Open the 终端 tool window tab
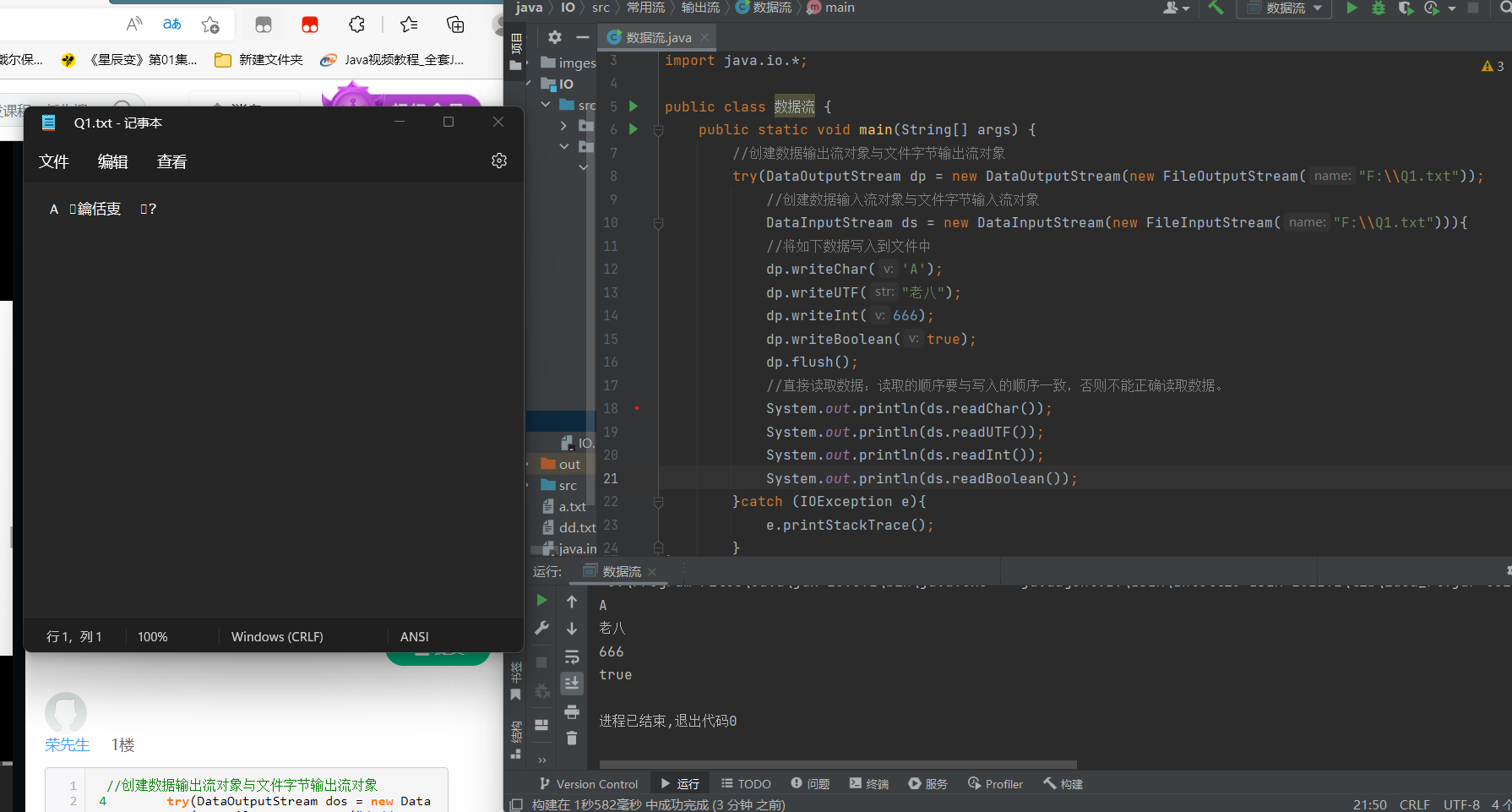The image size is (1512, 812). coord(869,784)
